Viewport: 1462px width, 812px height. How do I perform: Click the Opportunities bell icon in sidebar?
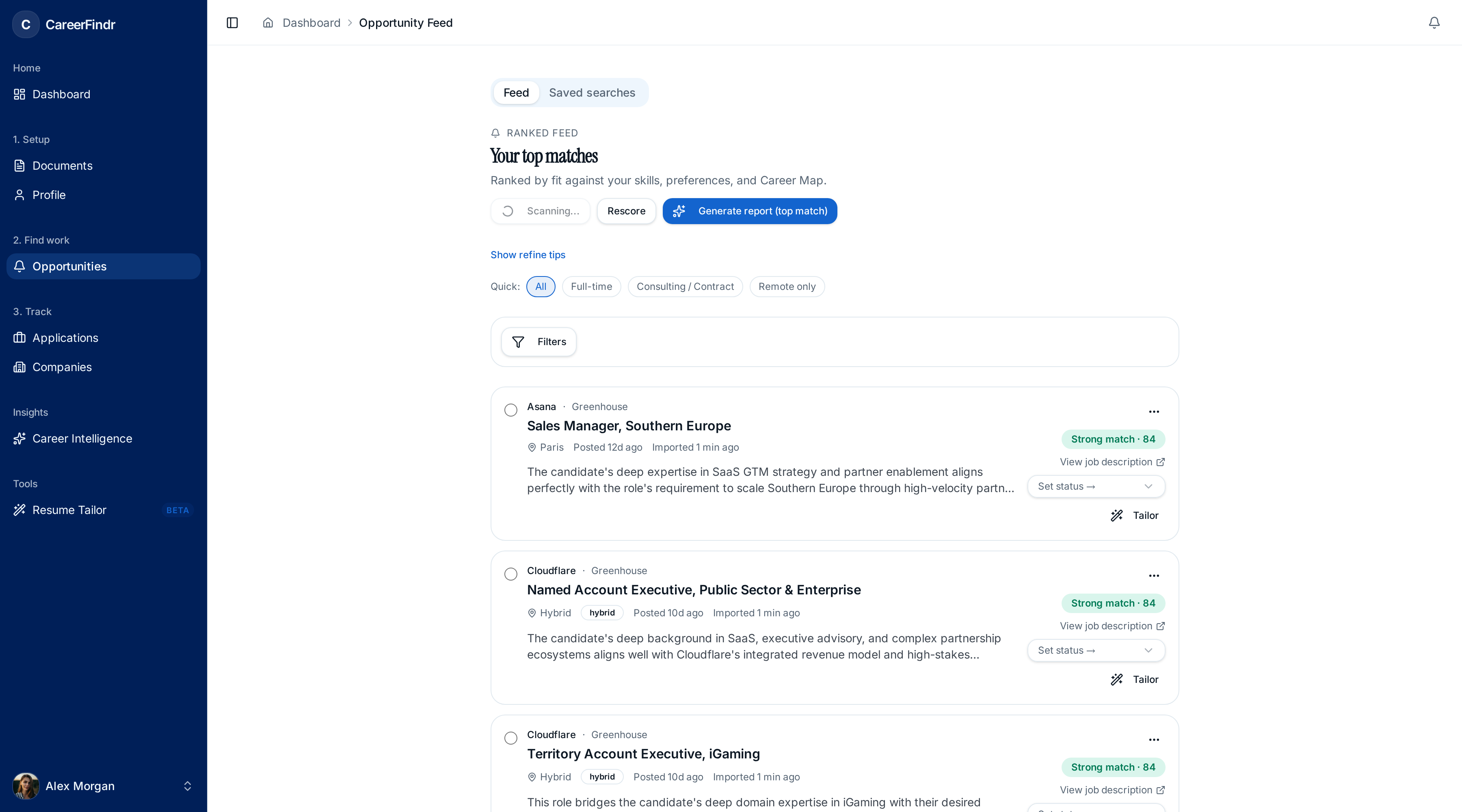pos(19,266)
